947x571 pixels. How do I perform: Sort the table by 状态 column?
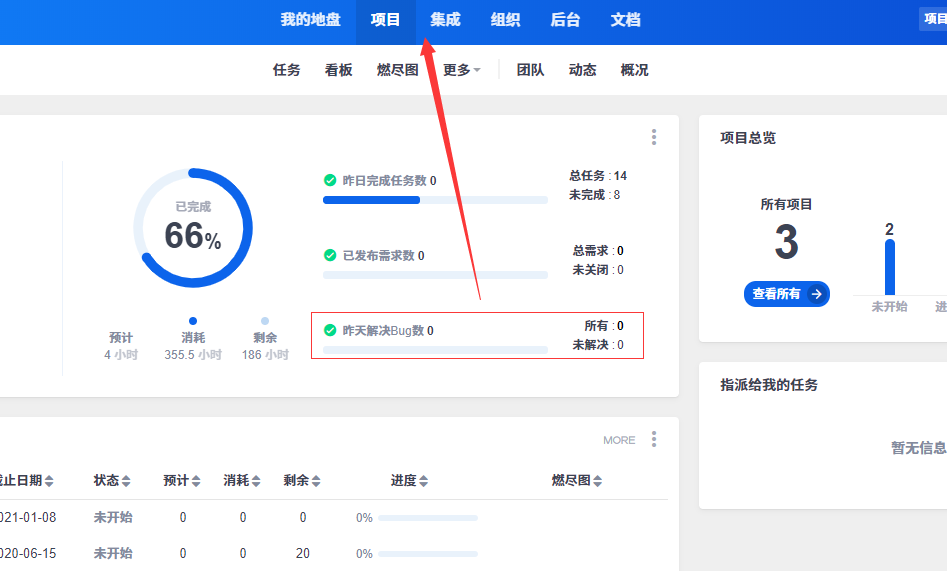point(112,480)
